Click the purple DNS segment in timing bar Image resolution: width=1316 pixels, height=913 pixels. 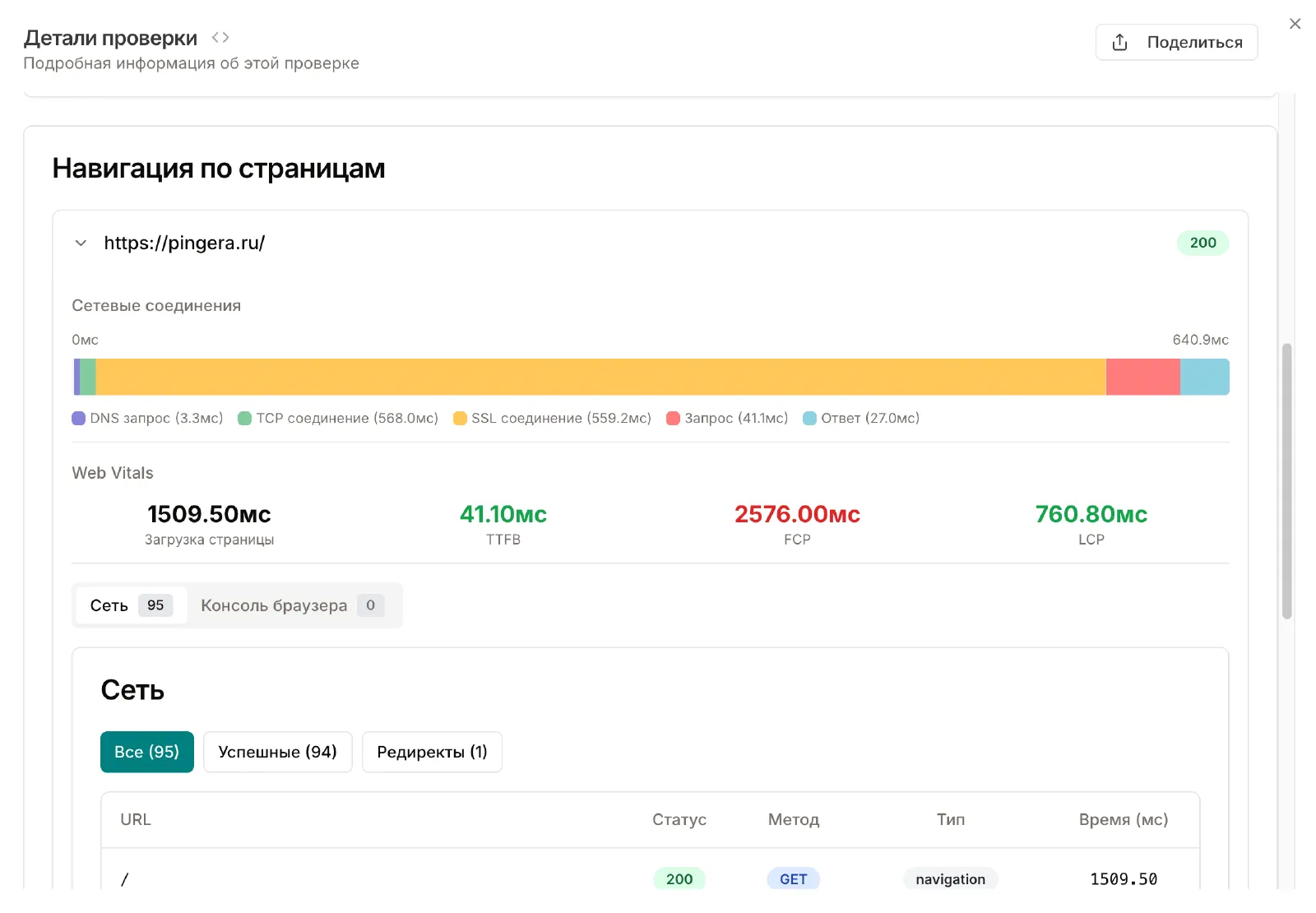tap(76, 377)
